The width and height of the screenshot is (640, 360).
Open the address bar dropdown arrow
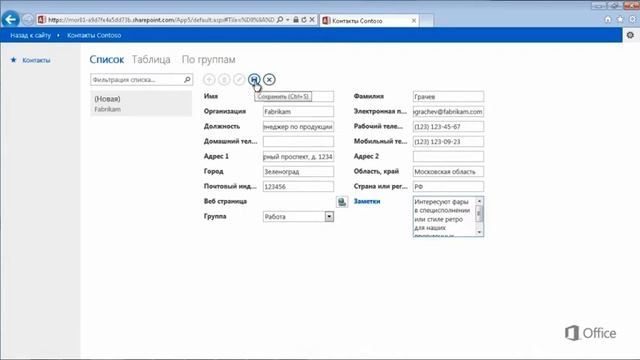pyautogui.click(x=288, y=20)
